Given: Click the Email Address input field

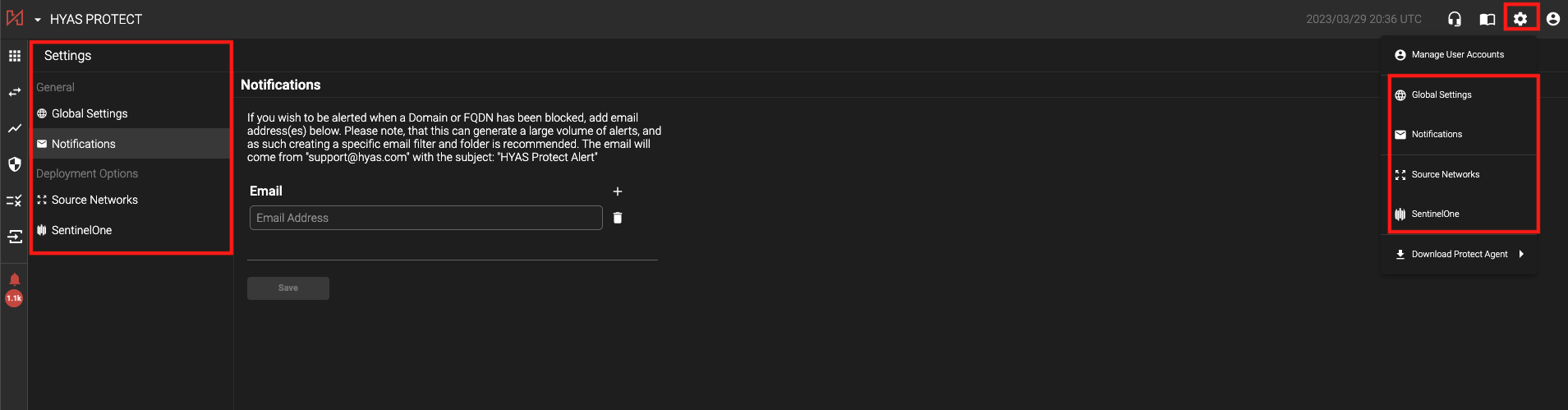Looking at the screenshot, I should tap(425, 218).
